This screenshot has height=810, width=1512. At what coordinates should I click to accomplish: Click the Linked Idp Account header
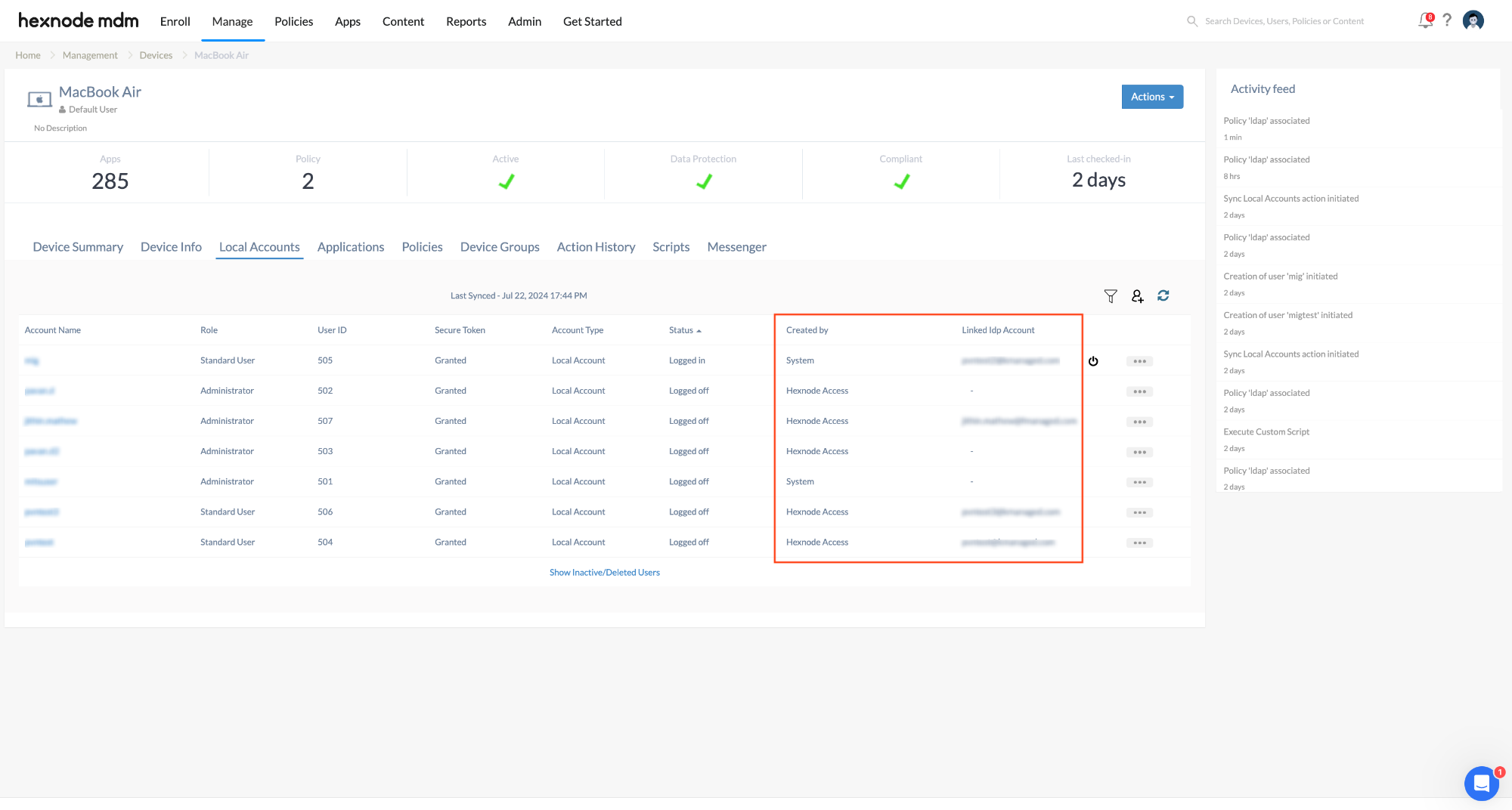click(x=998, y=330)
